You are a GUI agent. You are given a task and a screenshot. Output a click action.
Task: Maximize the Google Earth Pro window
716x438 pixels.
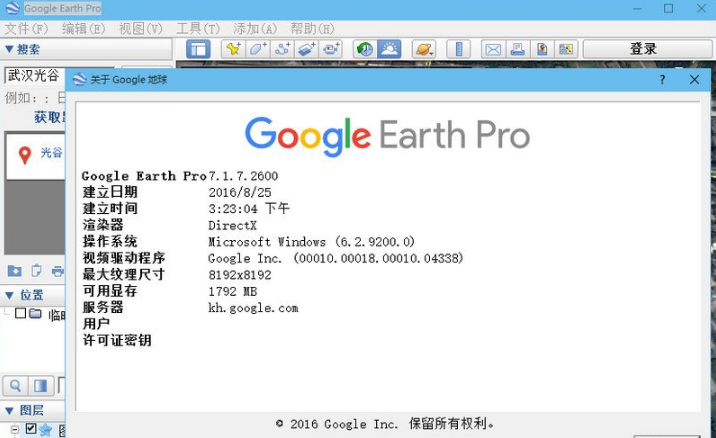coord(669,8)
